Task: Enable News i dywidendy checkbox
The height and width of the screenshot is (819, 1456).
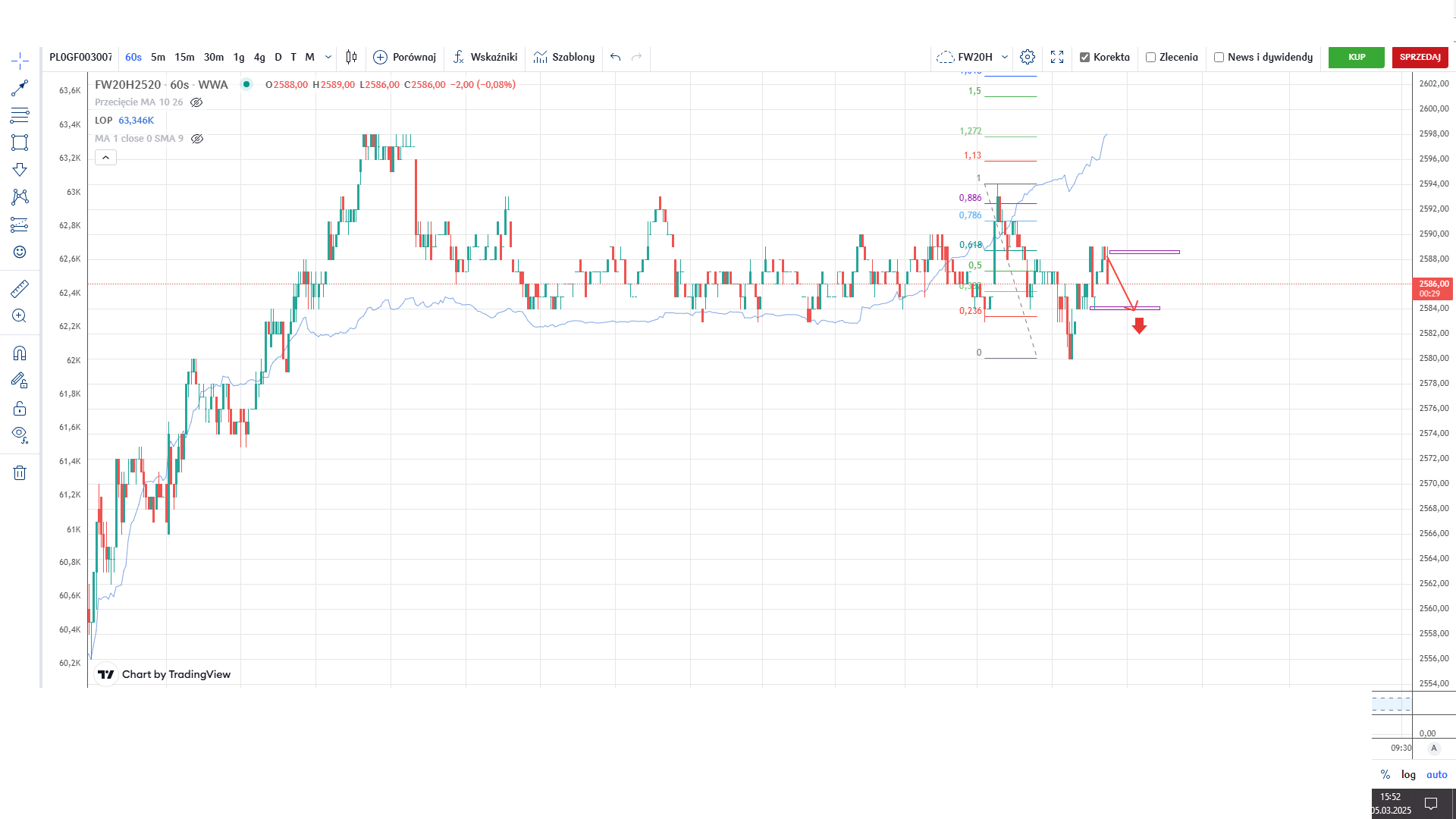Action: [1219, 58]
